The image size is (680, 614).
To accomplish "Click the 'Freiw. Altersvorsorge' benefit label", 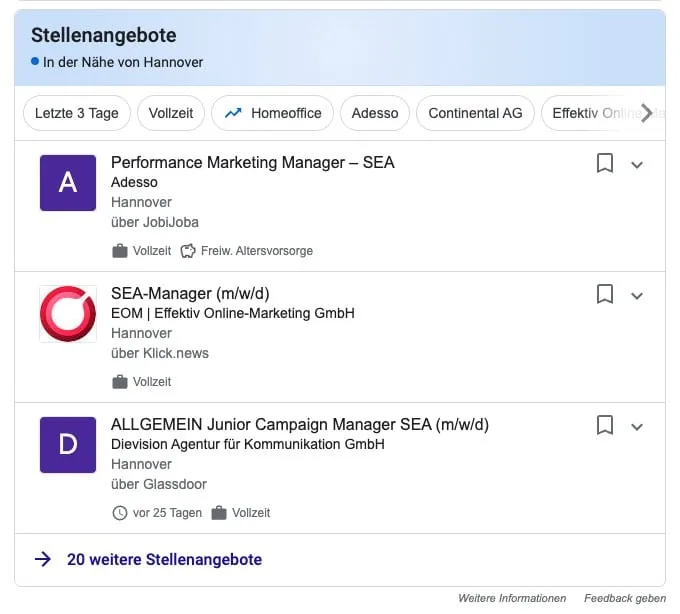I will coord(257,251).
